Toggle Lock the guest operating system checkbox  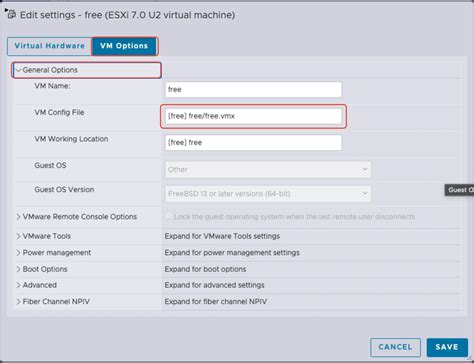[x=169, y=216]
